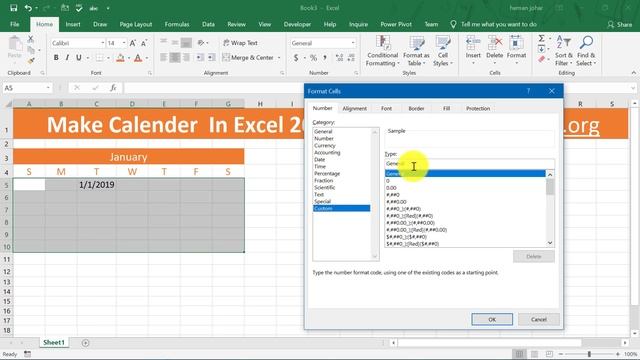Click the Undo icon in title bar
This screenshot has height=360, width=640.
click(28, 8)
